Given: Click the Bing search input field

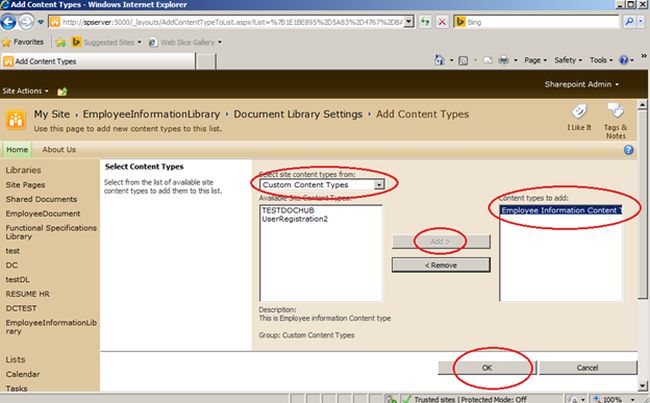Looking at the screenshot, I should tap(542, 22).
